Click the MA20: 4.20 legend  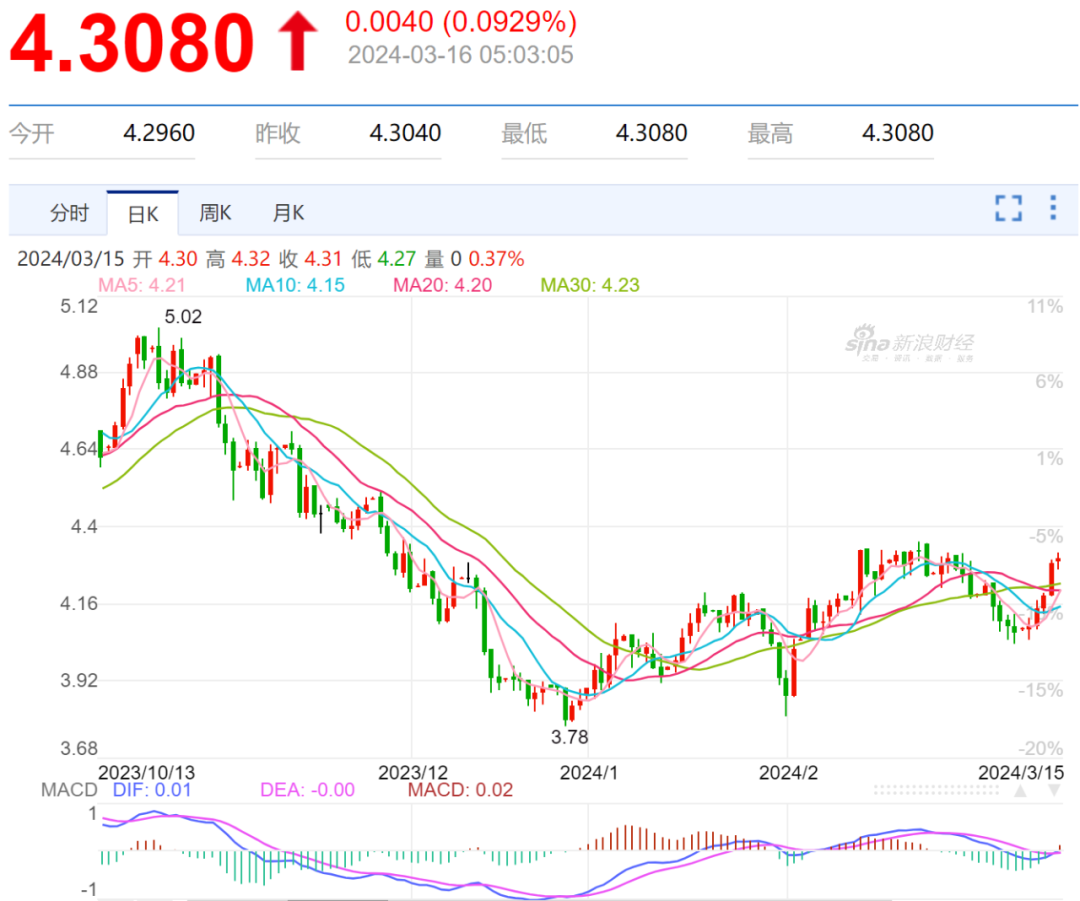(x=443, y=285)
